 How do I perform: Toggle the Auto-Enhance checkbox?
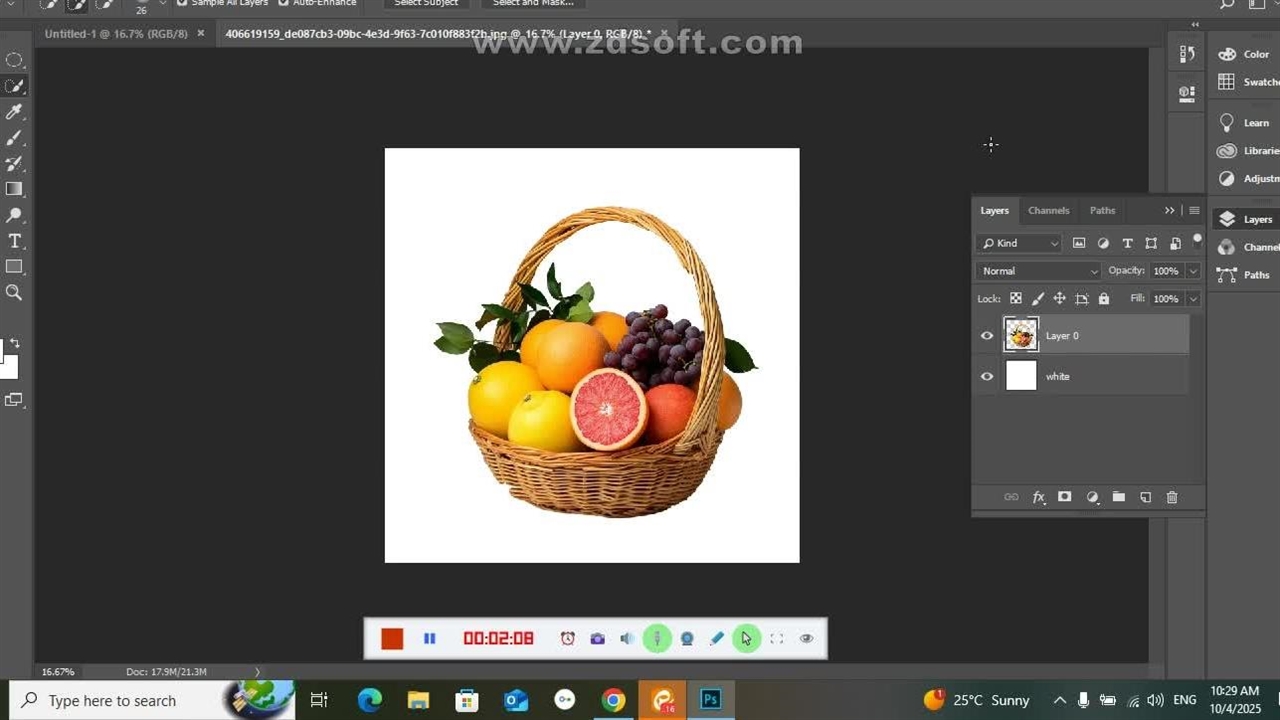click(x=283, y=3)
